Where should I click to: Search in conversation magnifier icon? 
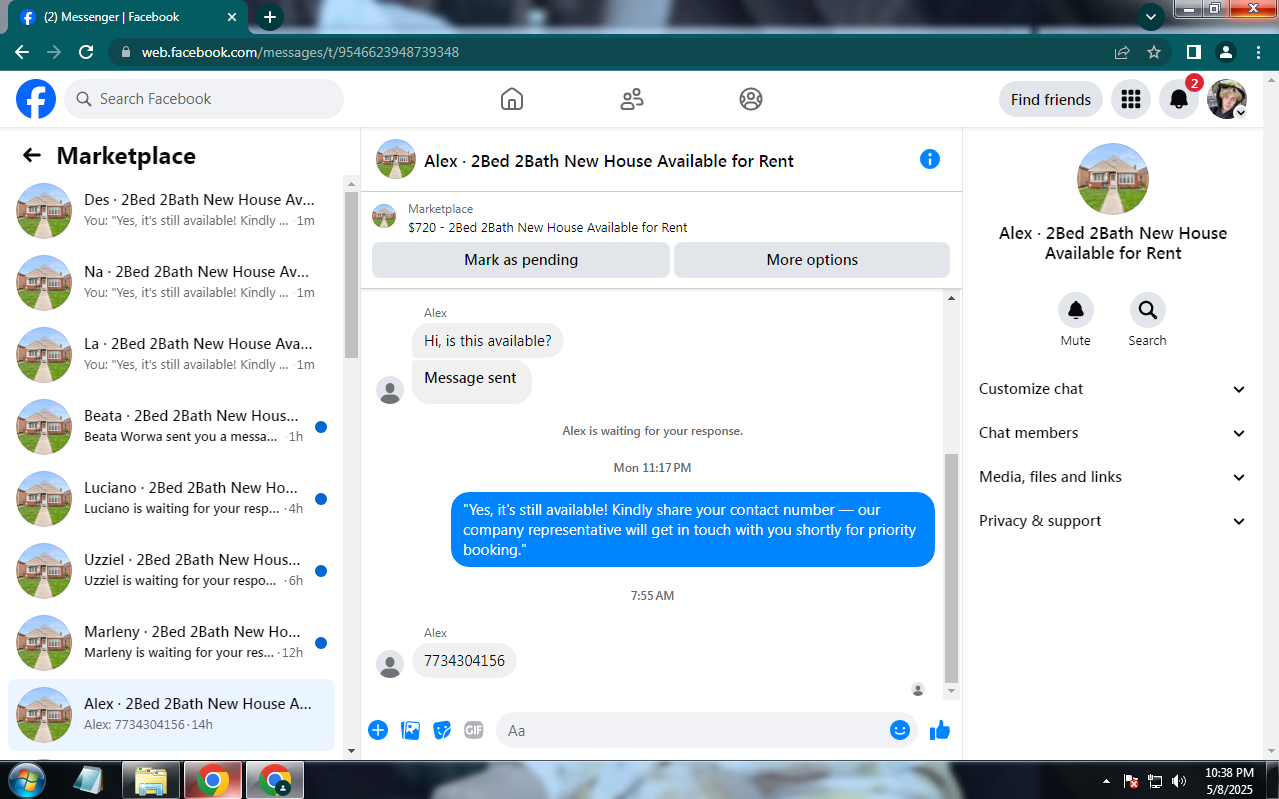pos(1147,310)
